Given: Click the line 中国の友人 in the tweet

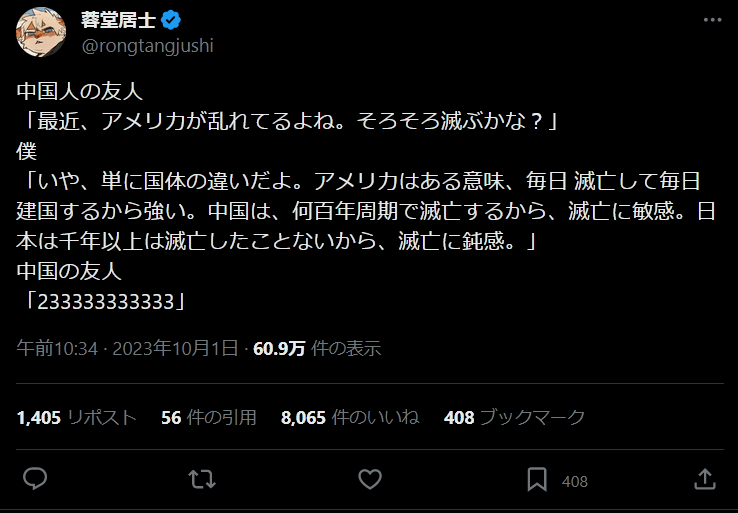Looking at the screenshot, I should point(73,270).
